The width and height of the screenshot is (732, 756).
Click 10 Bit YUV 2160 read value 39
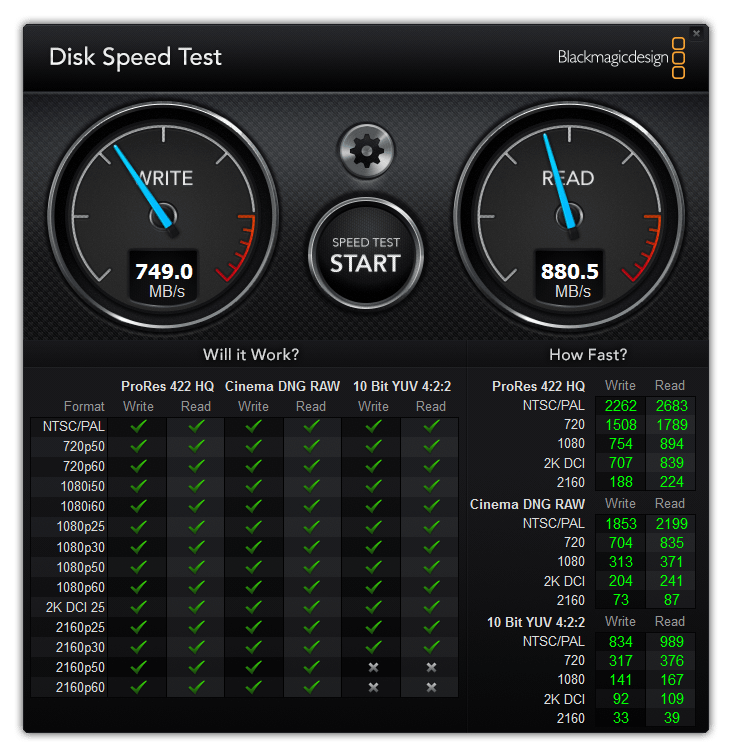671,718
